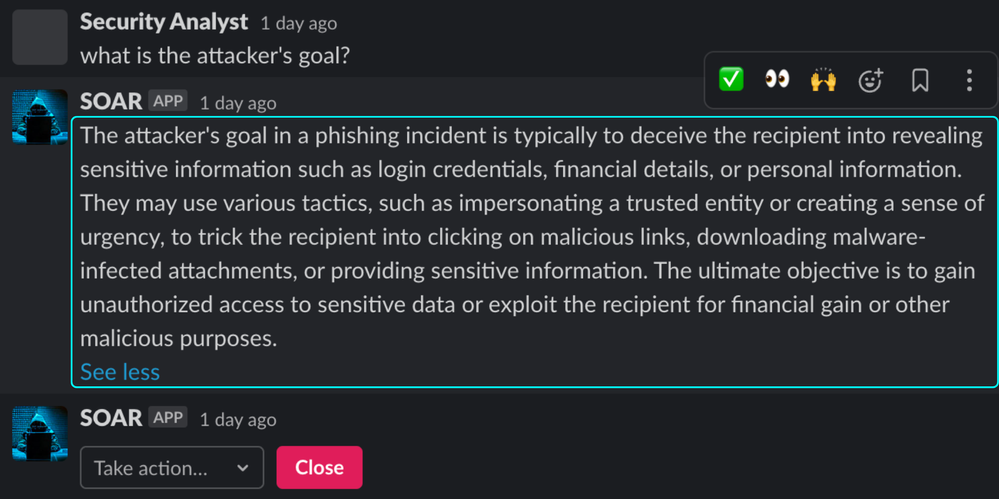The image size is (999, 499).
Task: Open the Security Analyst user name
Action: 164,22
